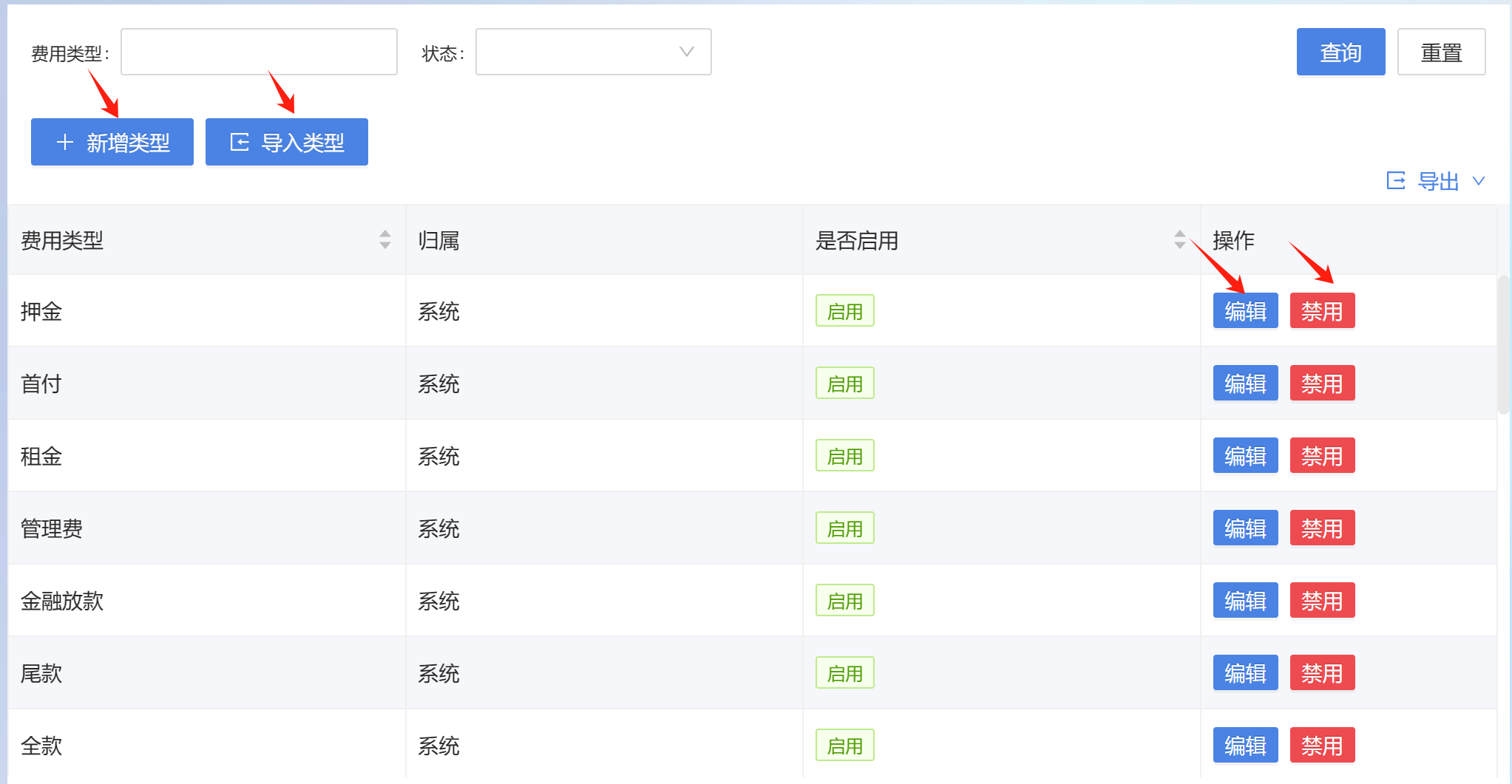
Task: Open the 状态 status dropdown
Action: tap(593, 52)
